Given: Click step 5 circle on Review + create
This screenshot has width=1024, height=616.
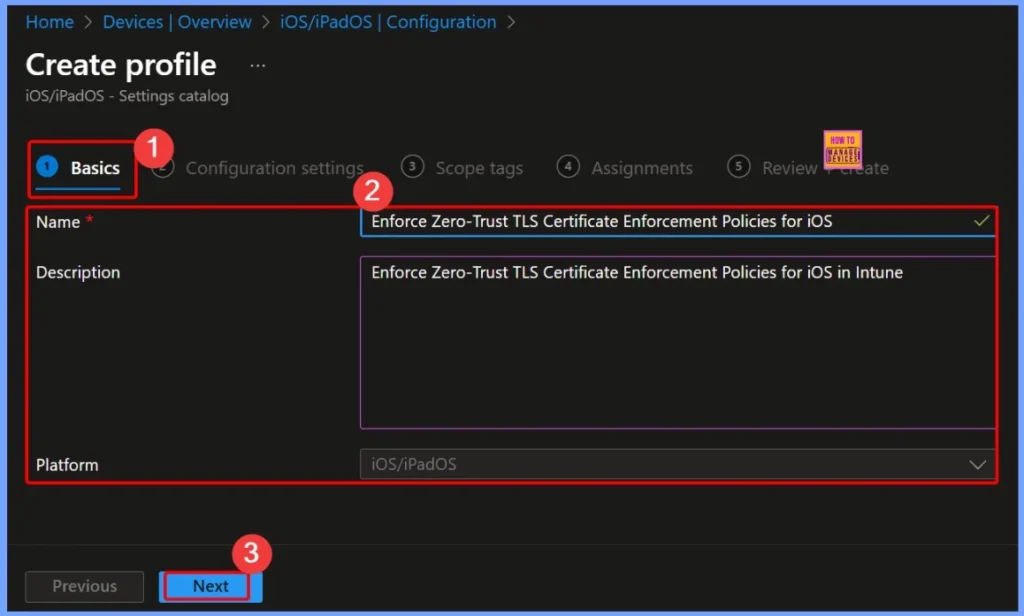Looking at the screenshot, I should pyautogui.click(x=739, y=168).
